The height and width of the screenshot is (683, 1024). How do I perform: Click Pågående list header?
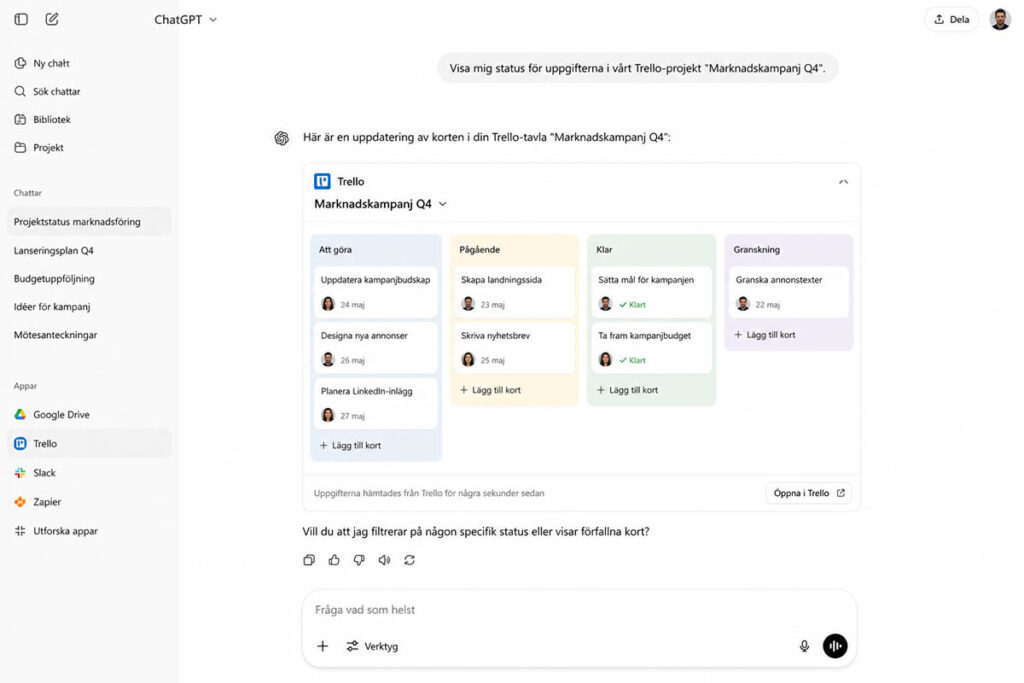pyautogui.click(x=479, y=249)
